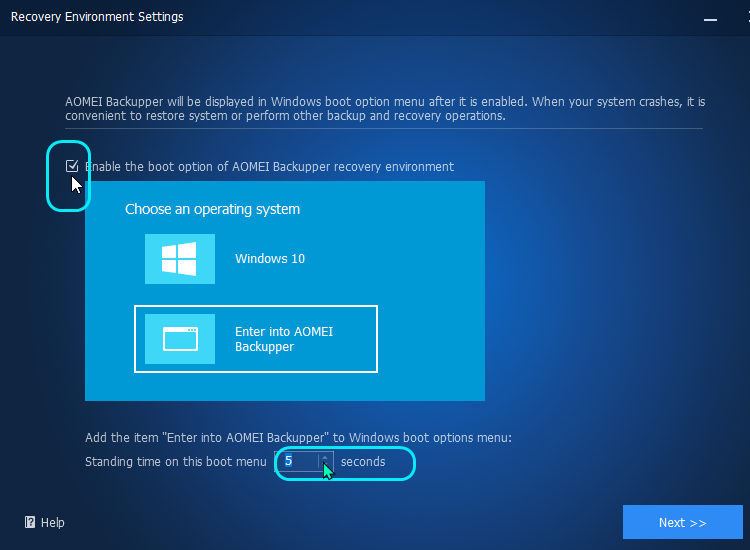Click the Recovery Environment Settings title
The width and height of the screenshot is (750, 550).
[x=97, y=17]
